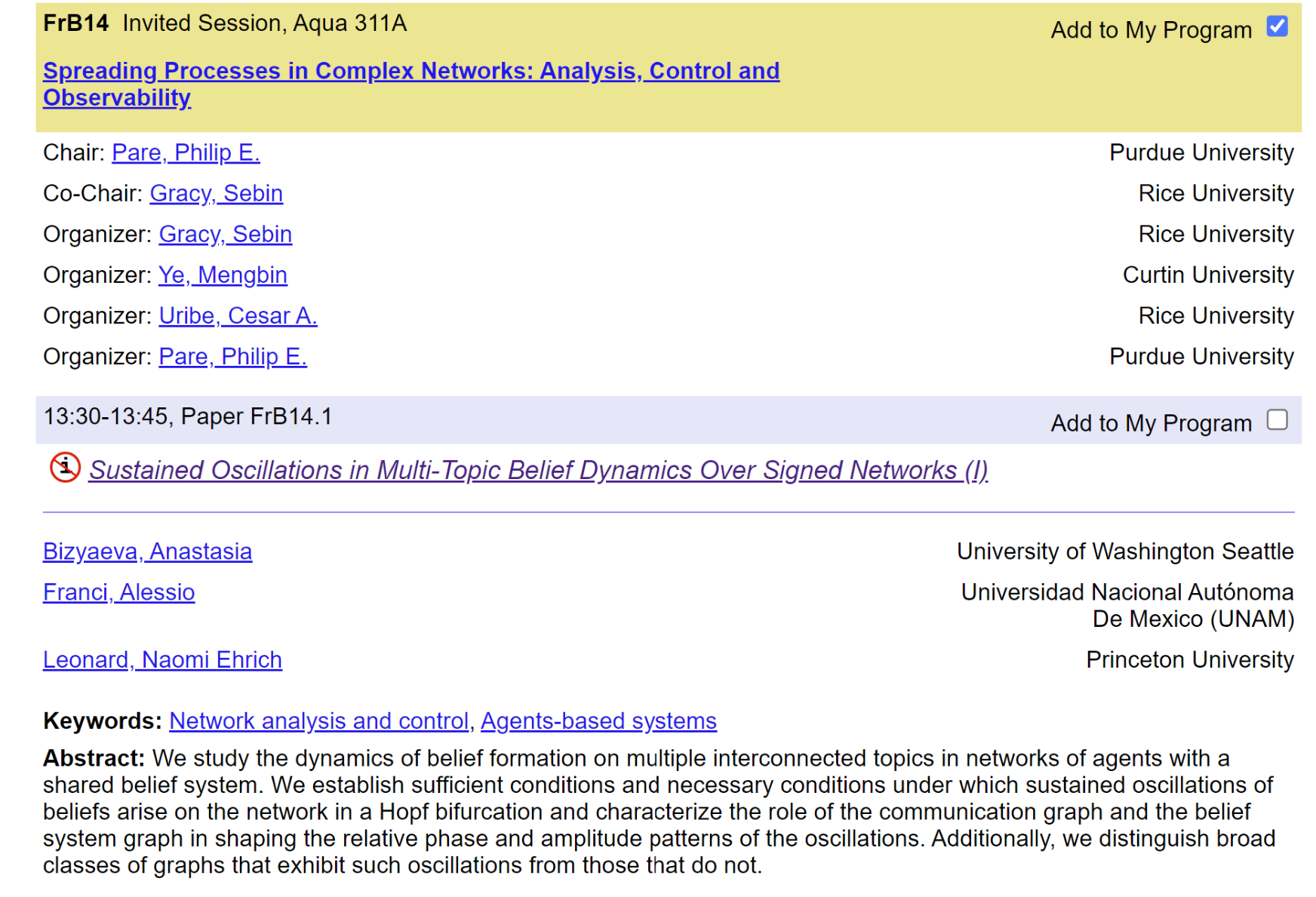The height and width of the screenshot is (897, 1316).
Task: Click Organizer Pare, Philip E. link
Action: click(232, 356)
